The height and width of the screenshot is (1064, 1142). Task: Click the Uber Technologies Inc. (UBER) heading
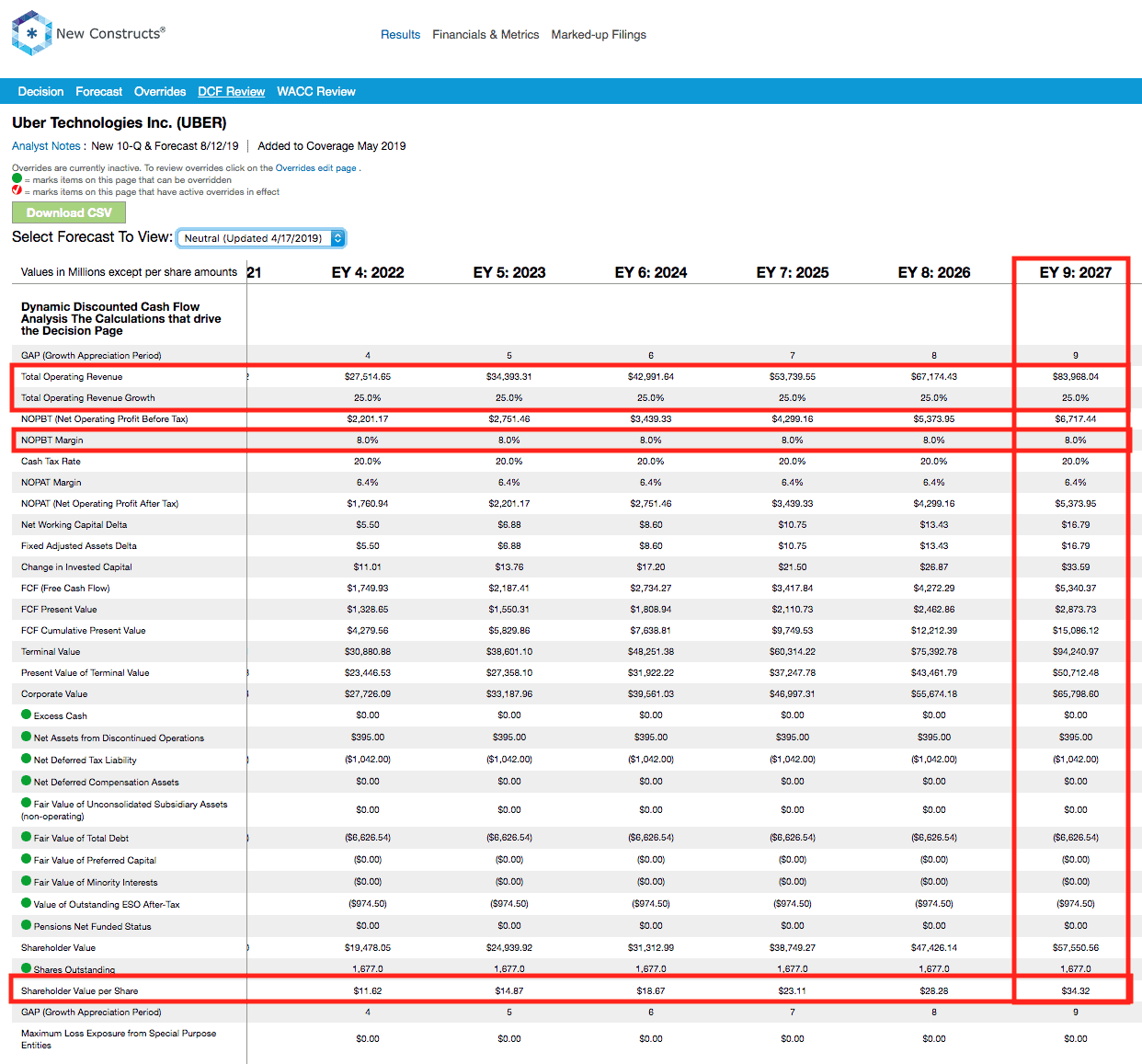tap(120, 123)
